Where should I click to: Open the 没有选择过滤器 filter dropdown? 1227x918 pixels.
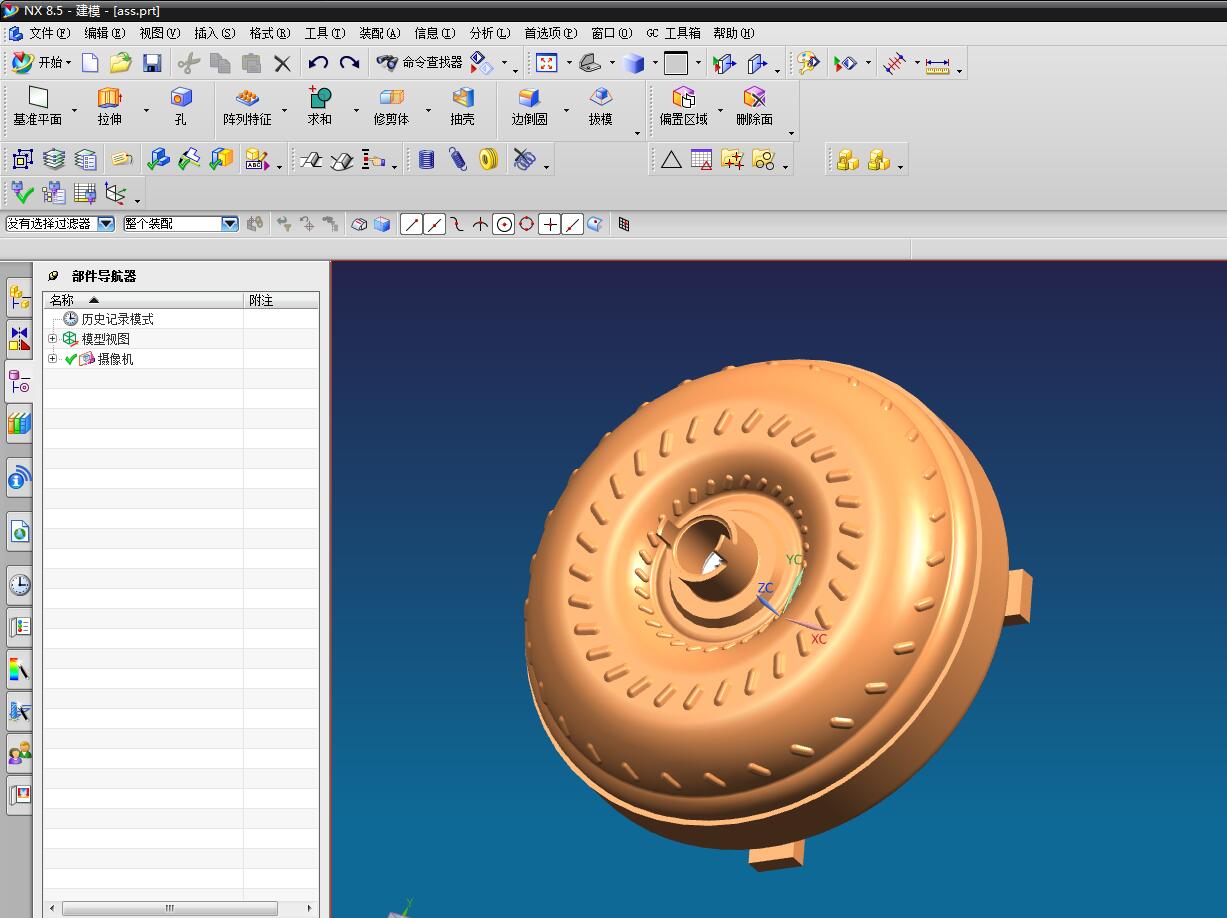click(x=106, y=224)
